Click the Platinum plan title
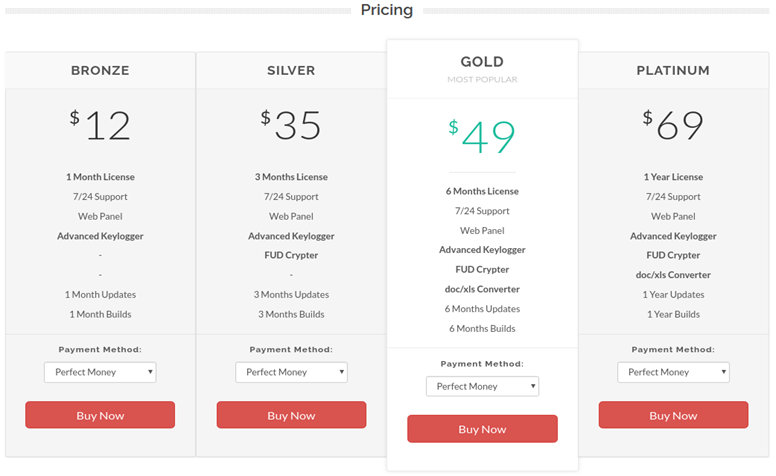The image size is (776, 476). point(673,71)
